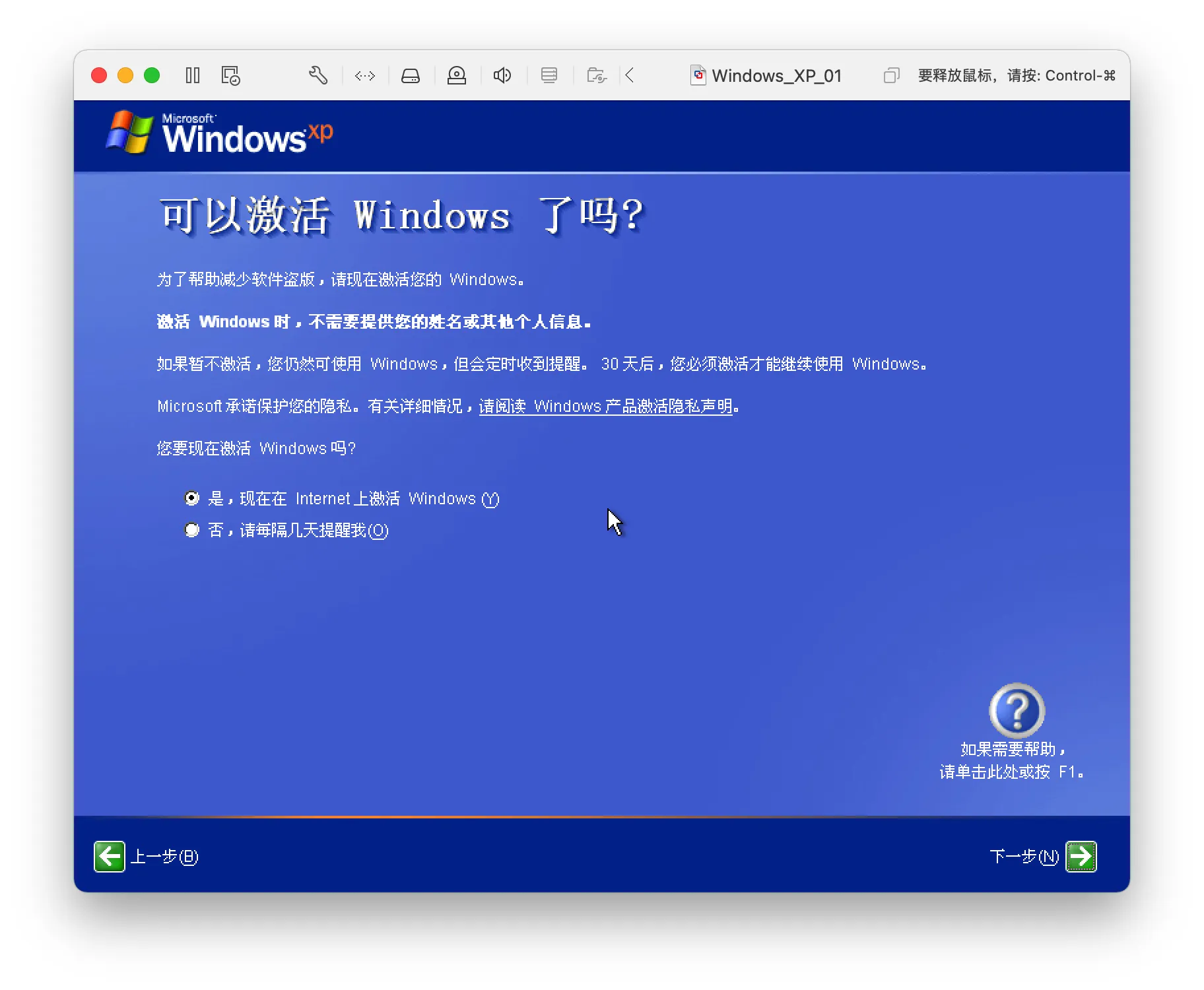
Task: Open the snapshot manager icon in toolbar
Action: pos(230,75)
